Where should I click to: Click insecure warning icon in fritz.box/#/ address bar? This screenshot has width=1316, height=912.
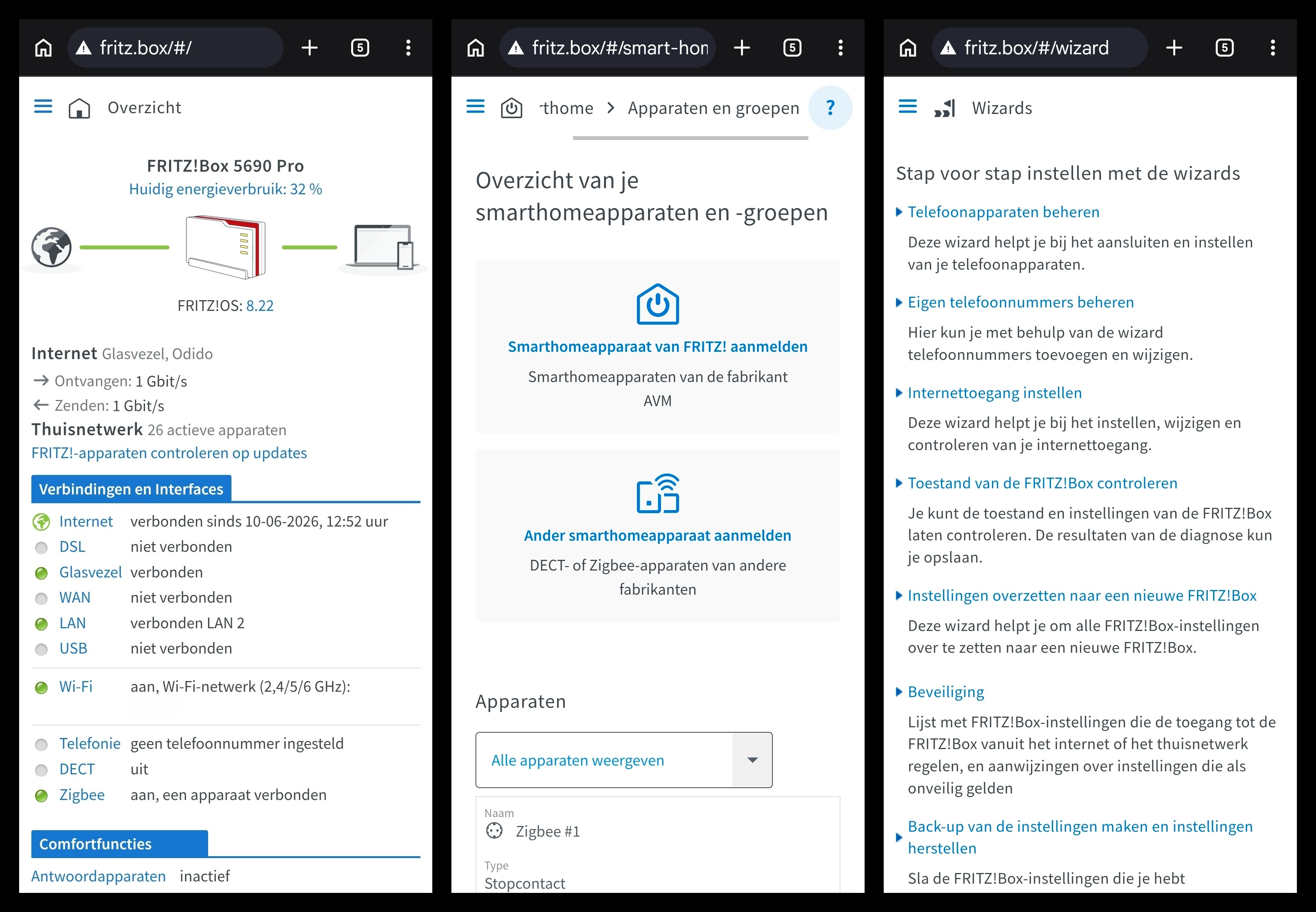pyautogui.click(x=83, y=48)
